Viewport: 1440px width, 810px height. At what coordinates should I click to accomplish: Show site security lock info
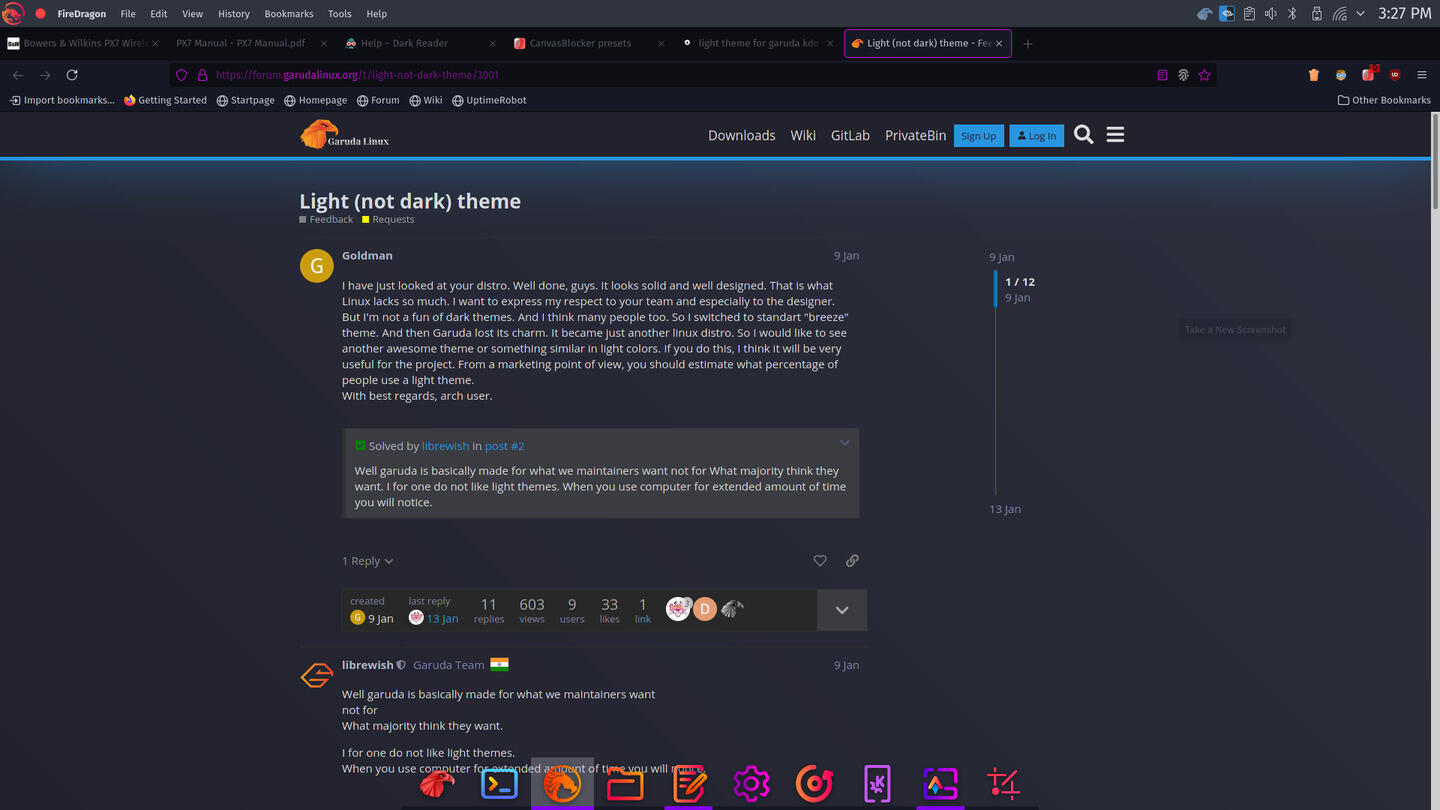coord(202,75)
